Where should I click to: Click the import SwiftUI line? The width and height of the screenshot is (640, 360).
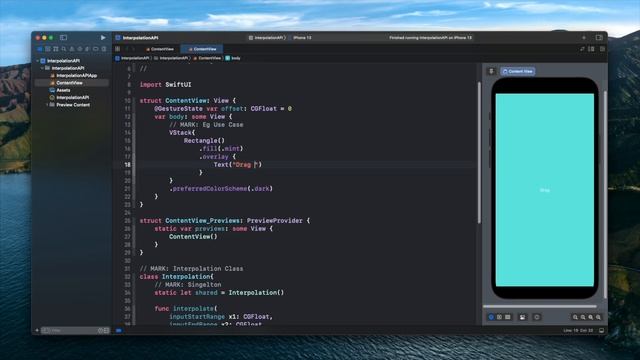[165, 84]
